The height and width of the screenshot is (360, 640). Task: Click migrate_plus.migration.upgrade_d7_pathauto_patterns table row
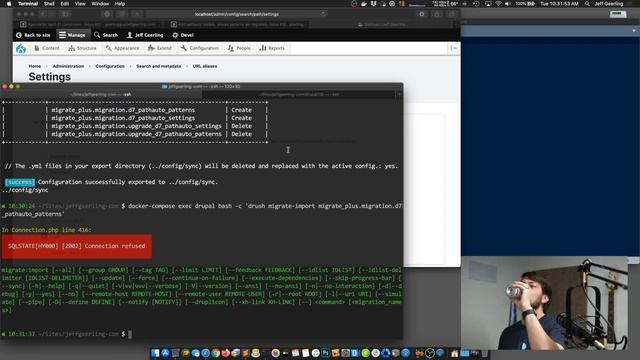135,134
